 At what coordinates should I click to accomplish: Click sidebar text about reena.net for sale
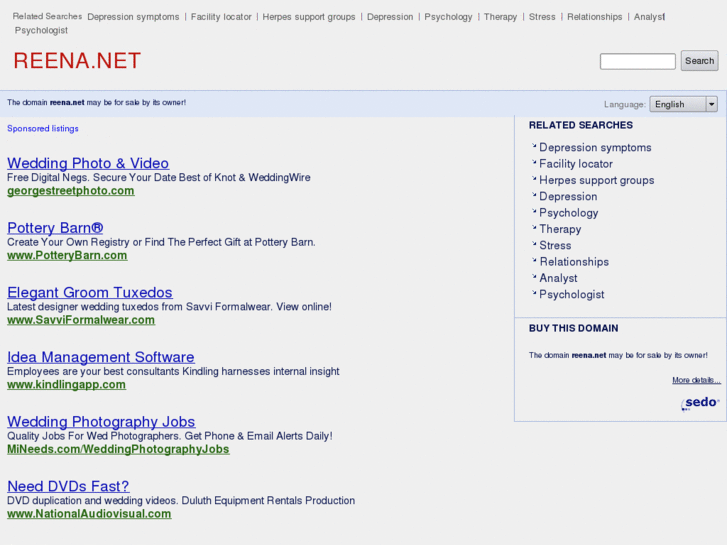[x=618, y=355]
